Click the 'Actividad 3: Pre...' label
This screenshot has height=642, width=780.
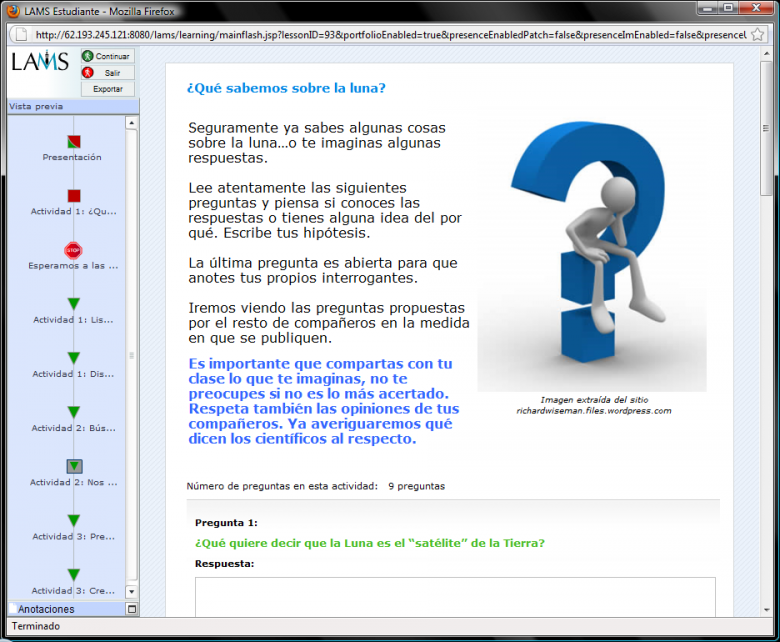click(74, 537)
